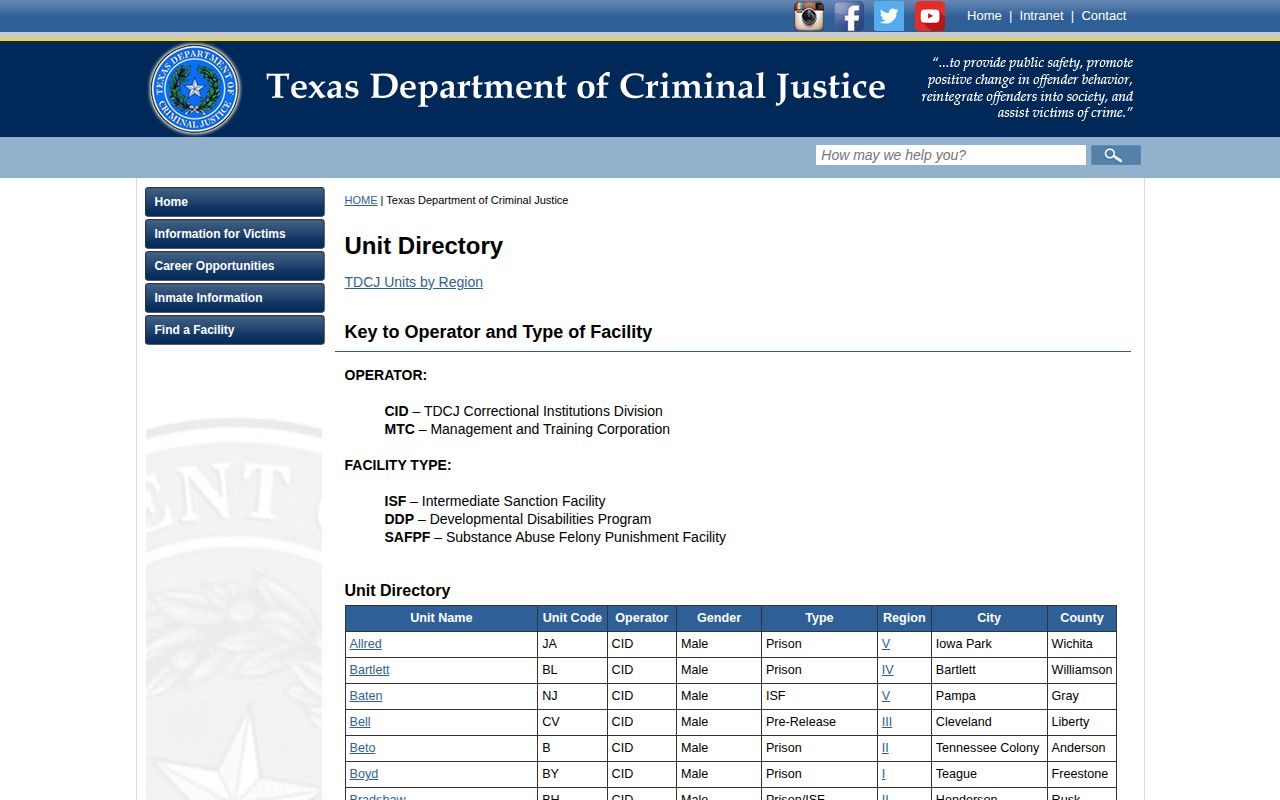The height and width of the screenshot is (800, 1280).
Task: Click the 'SAFPF' facility type definition line
Action: [x=555, y=537]
